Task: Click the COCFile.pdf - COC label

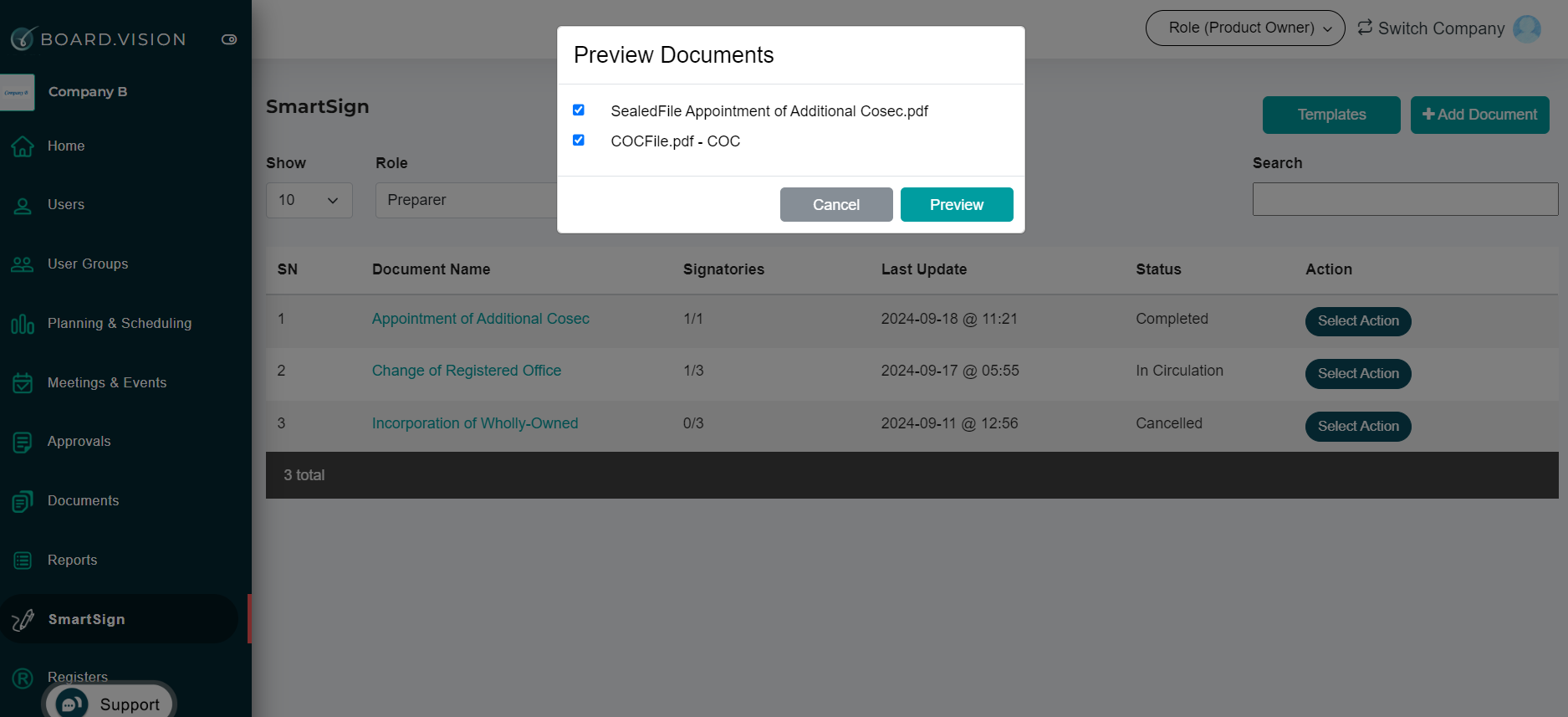Action: click(676, 141)
